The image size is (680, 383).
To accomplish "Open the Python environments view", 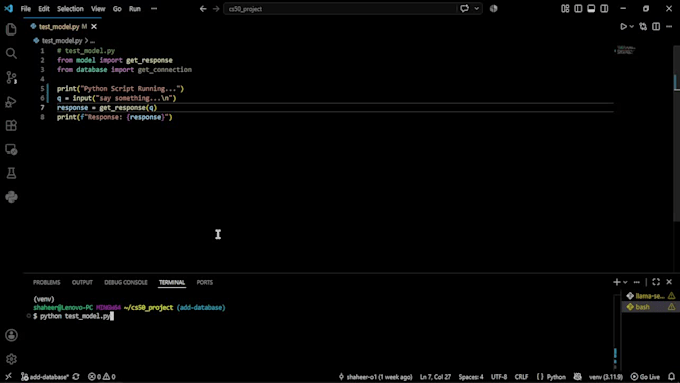I will coord(11,197).
